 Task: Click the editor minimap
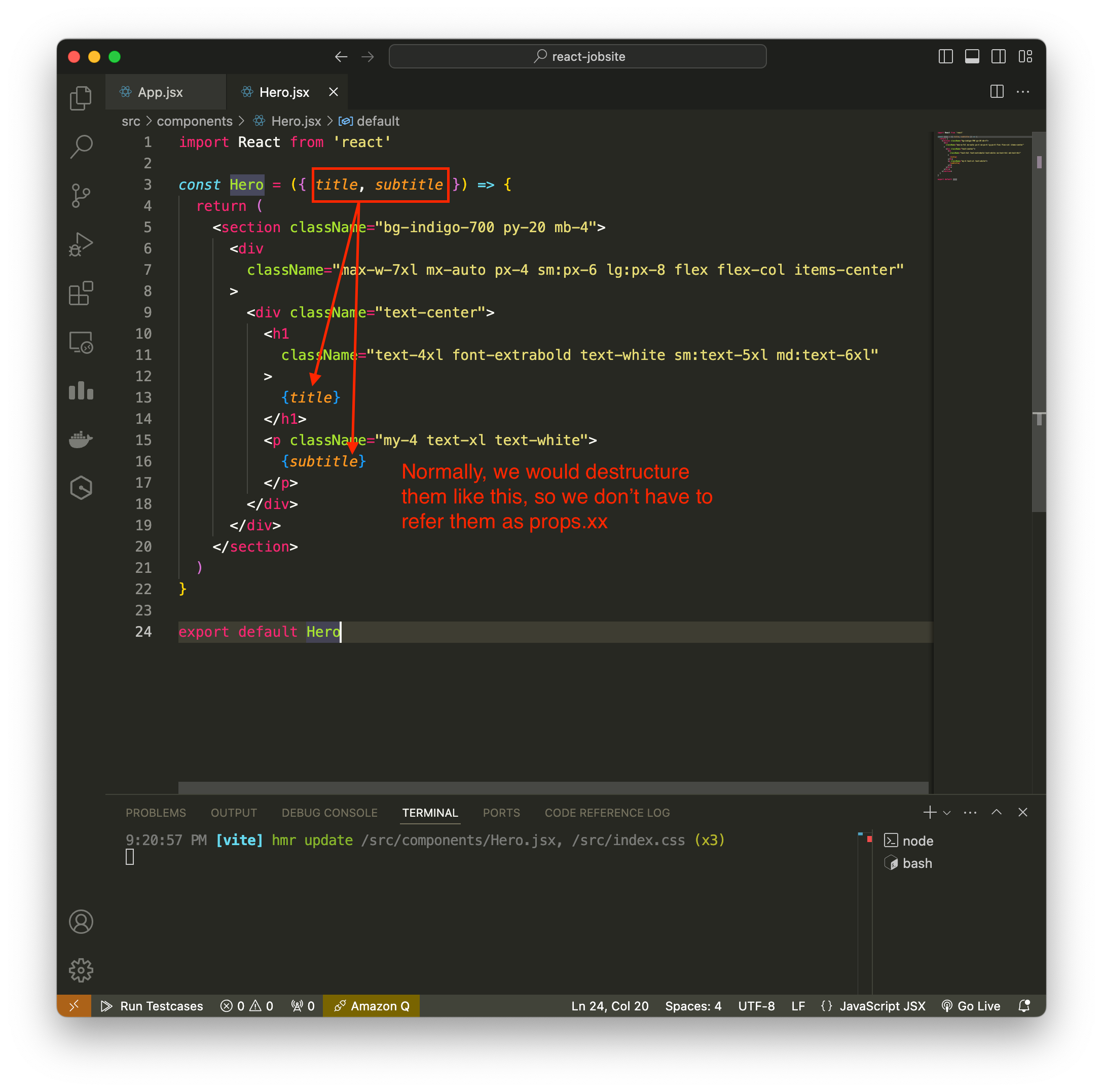982,157
